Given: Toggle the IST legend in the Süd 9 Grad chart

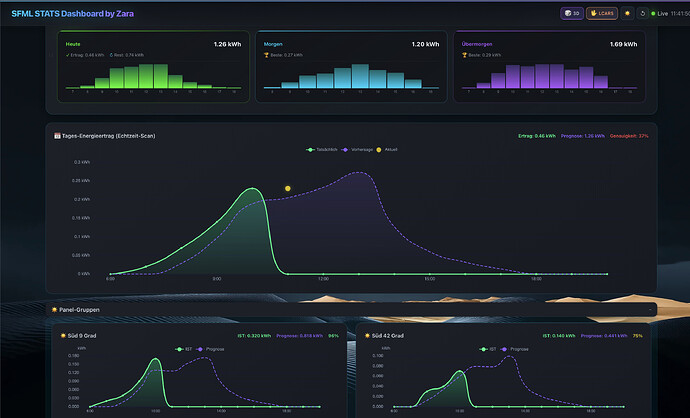Looking at the screenshot, I should [x=181, y=349].
